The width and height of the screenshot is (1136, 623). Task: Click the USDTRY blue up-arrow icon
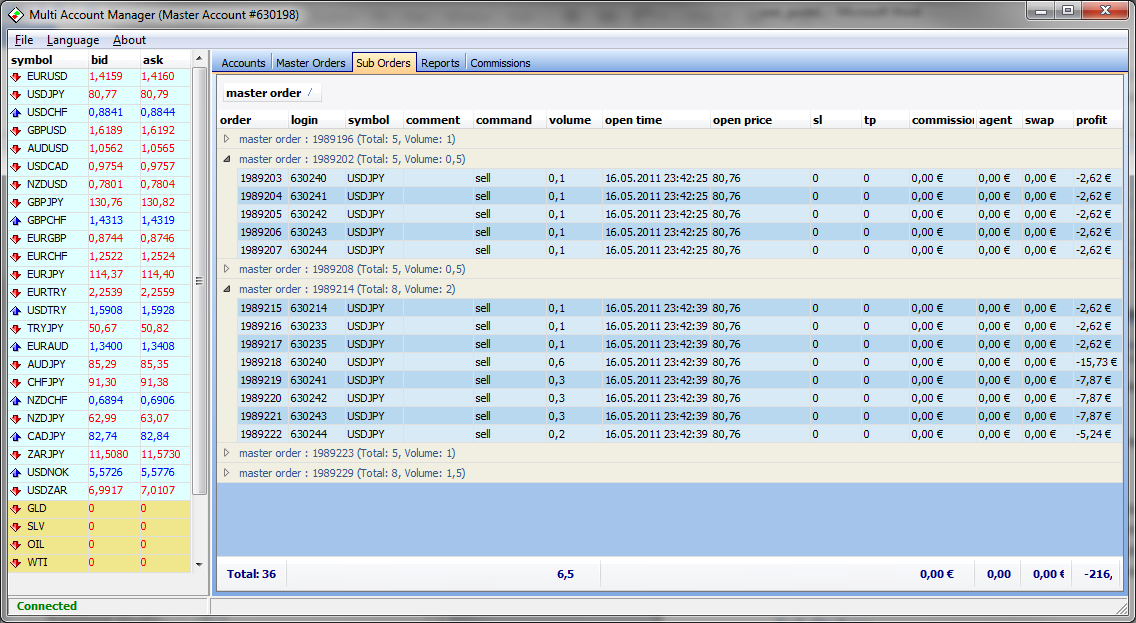point(16,310)
